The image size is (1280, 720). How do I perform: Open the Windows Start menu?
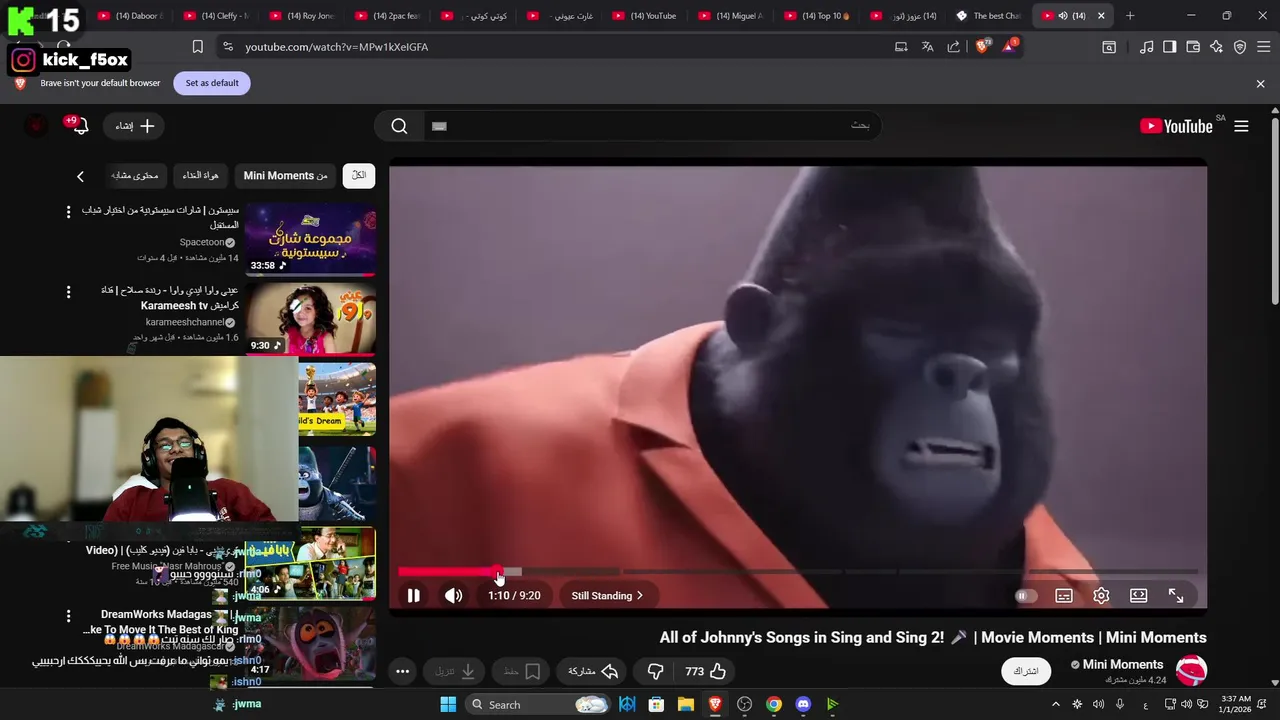point(448,704)
